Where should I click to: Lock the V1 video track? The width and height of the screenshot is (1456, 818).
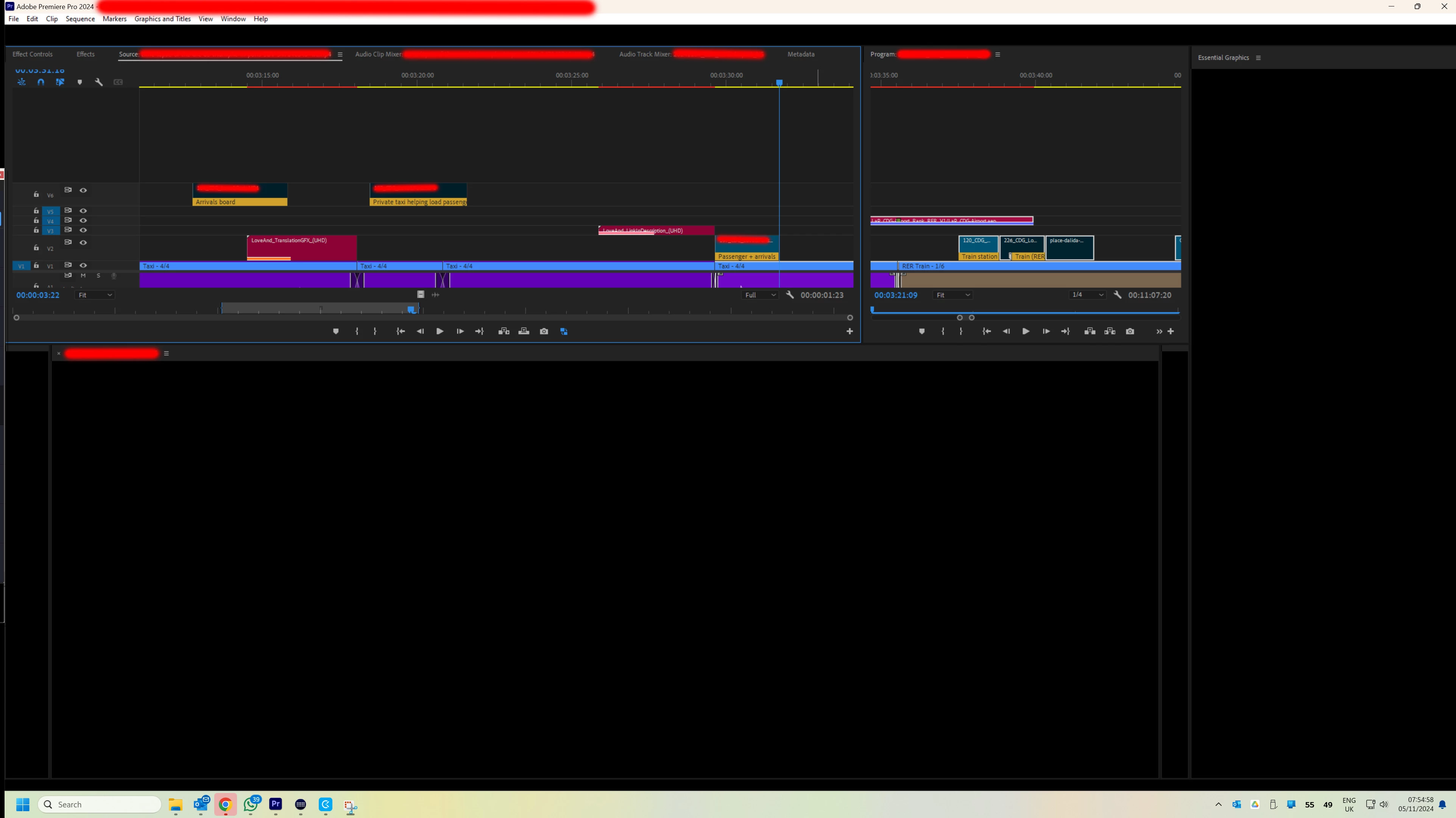[x=36, y=265]
